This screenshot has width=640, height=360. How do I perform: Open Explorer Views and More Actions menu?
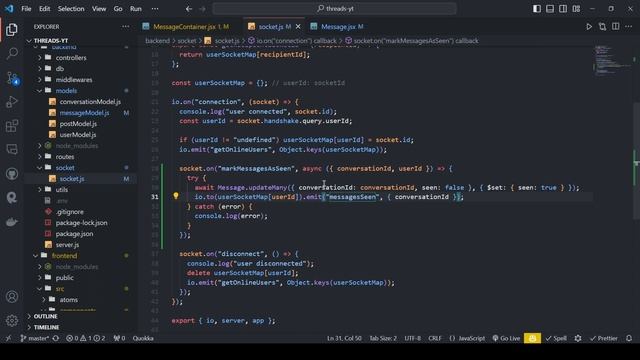tap(125, 27)
